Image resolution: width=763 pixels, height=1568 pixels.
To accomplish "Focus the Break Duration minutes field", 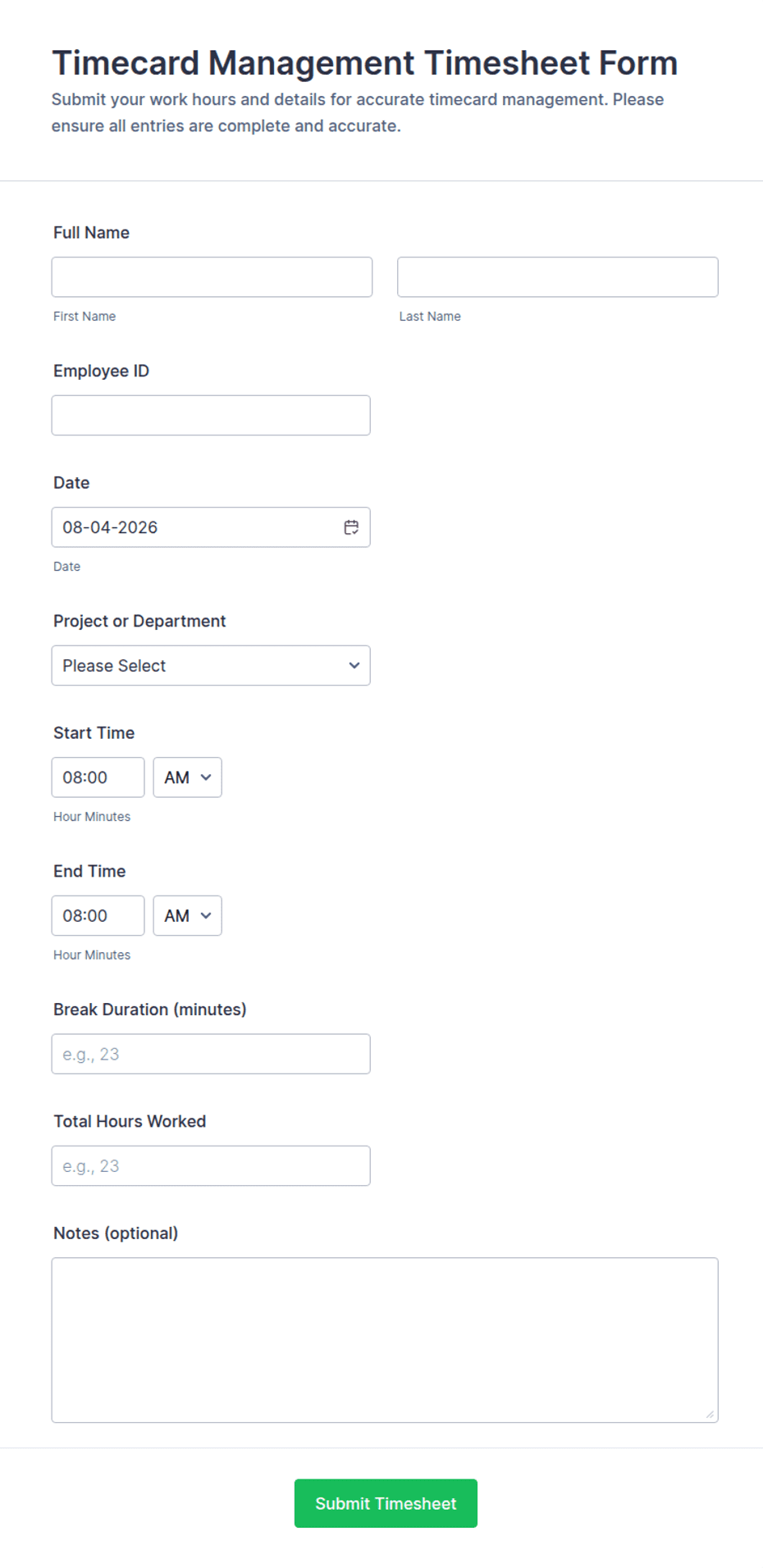I will coord(211,1054).
